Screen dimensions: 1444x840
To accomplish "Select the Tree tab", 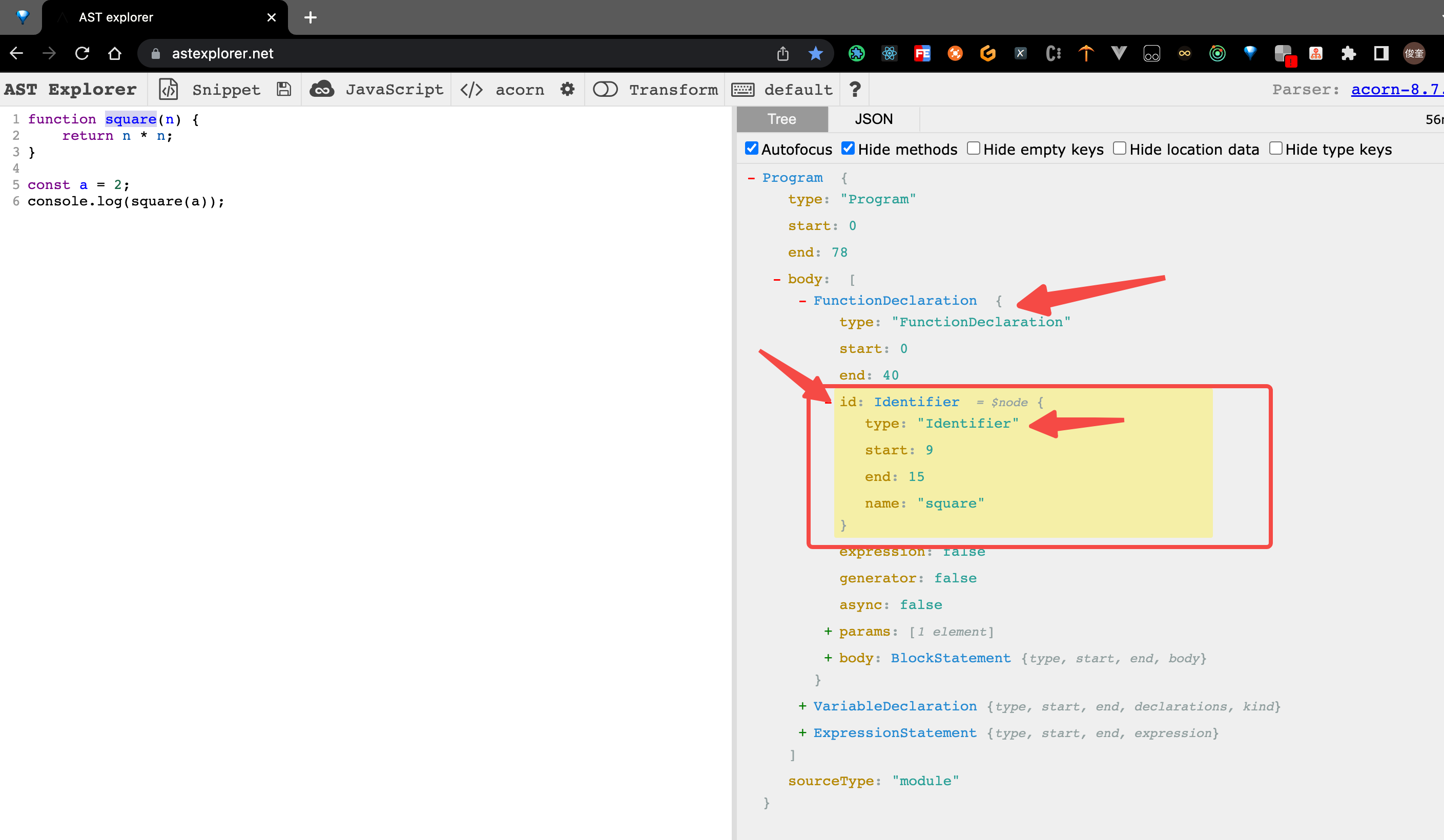I will (x=781, y=119).
